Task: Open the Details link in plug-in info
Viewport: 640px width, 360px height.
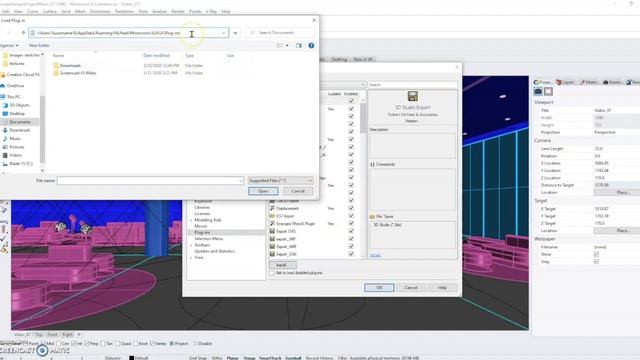Action: pos(375,255)
